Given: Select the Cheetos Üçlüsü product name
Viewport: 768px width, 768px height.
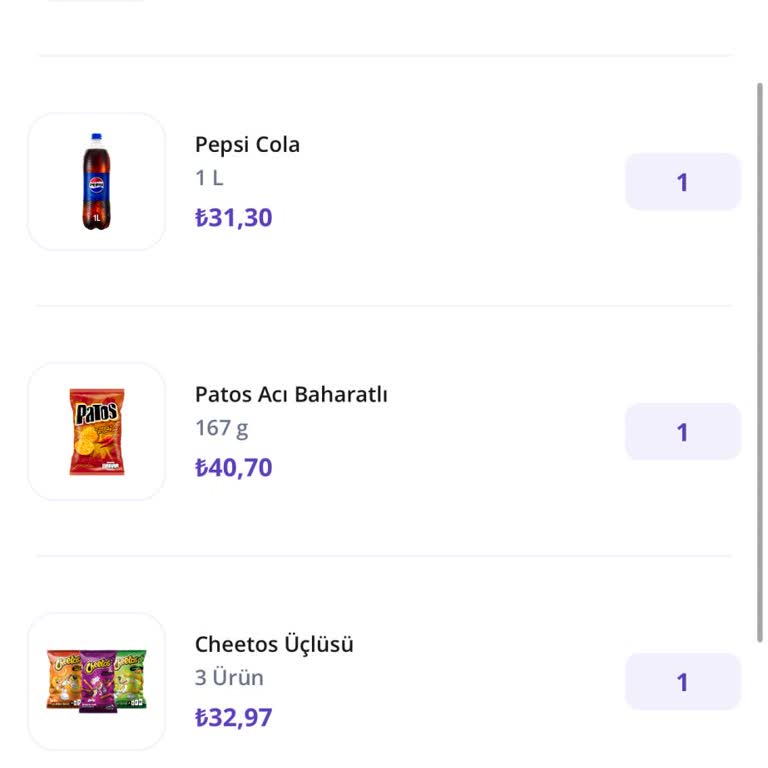Looking at the screenshot, I should (x=274, y=644).
